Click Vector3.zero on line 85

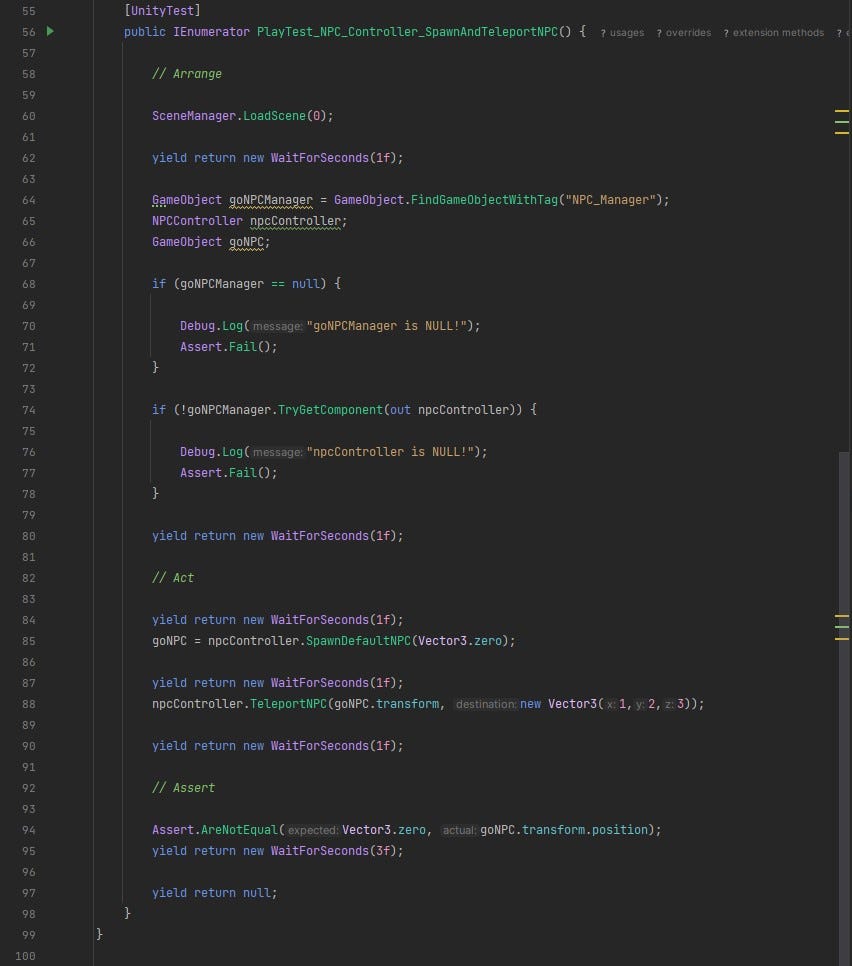pyautogui.click(x=460, y=641)
